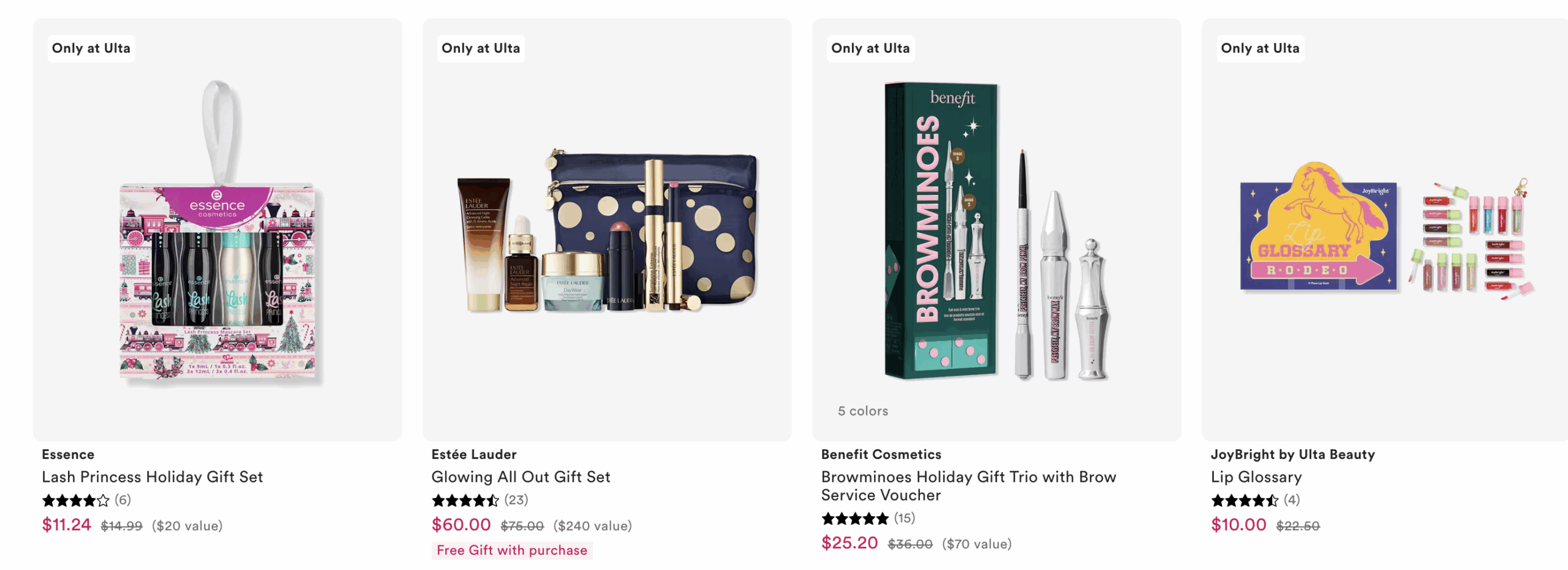This screenshot has width=1568, height=570.
Task: Click the Benefit Cosmetics brand name
Action: coord(881,454)
